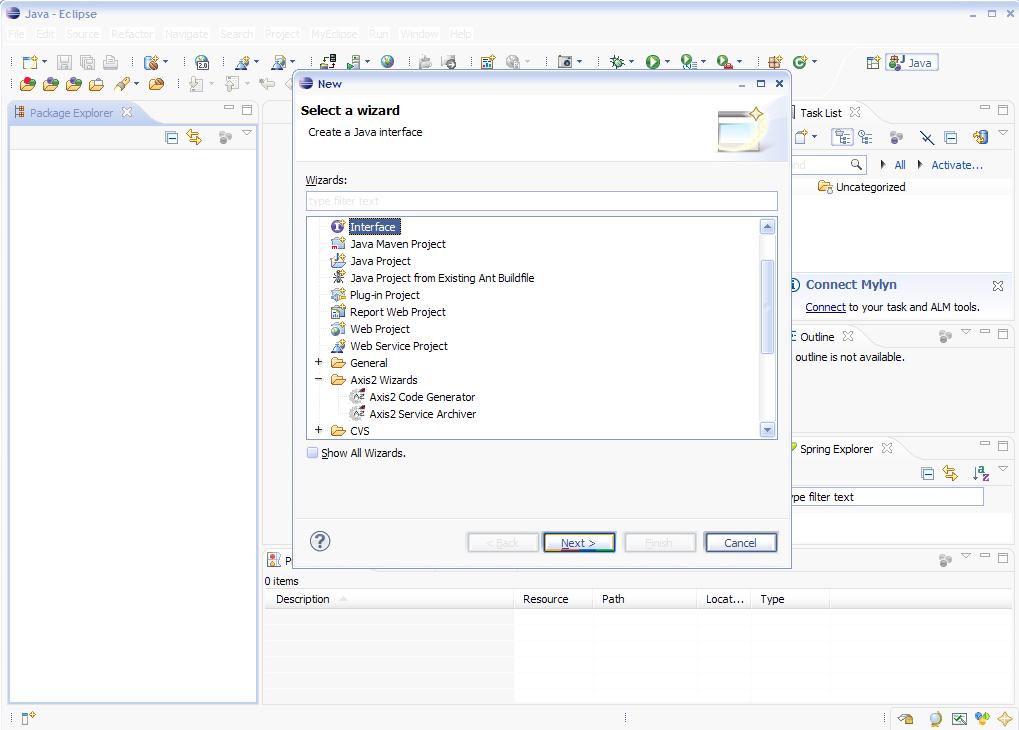
Task: Switch to the Package Explorer tab
Action: pos(71,112)
